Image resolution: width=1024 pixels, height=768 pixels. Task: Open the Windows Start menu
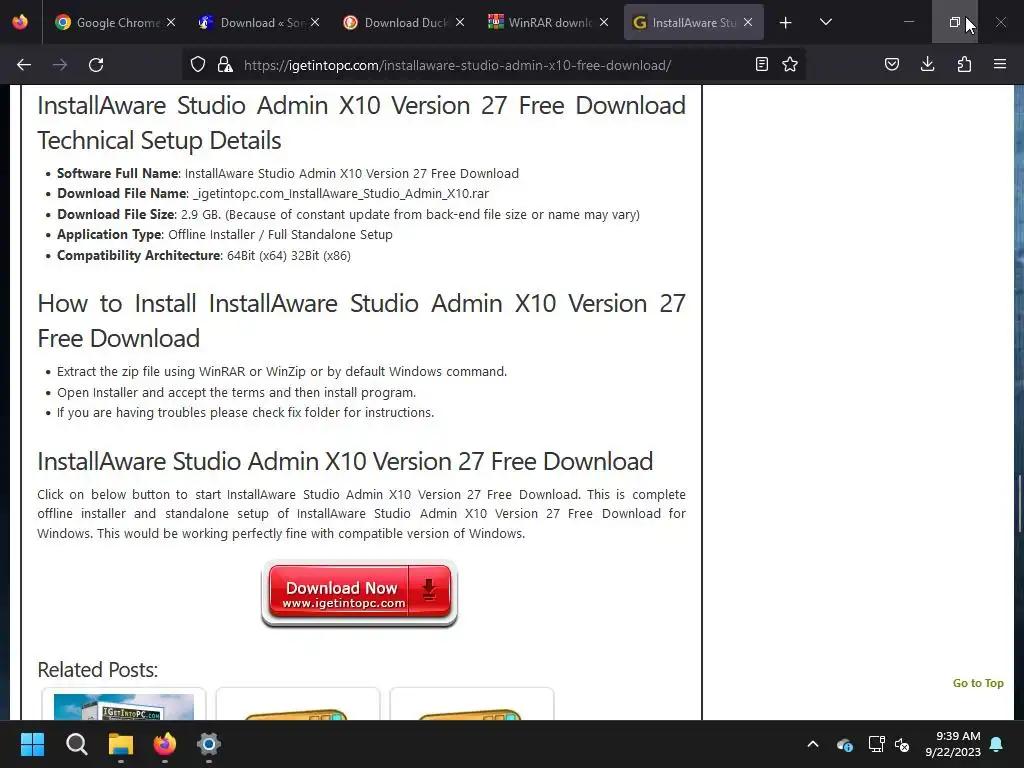(32, 744)
